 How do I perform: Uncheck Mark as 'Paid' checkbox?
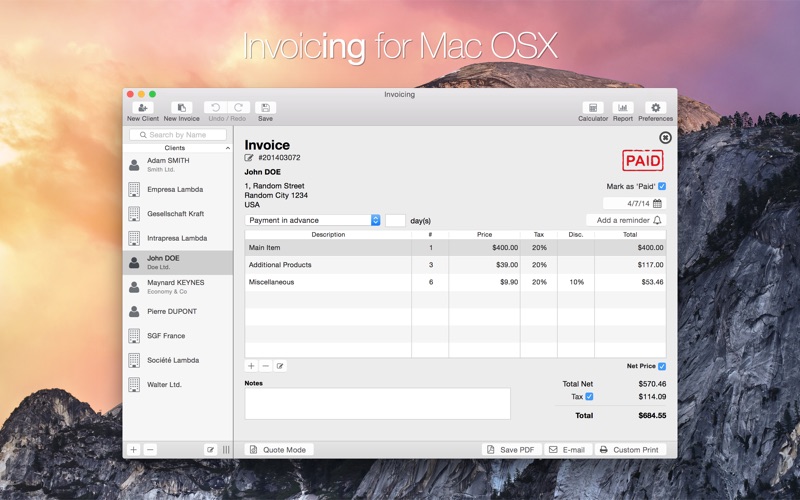[662, 186]
